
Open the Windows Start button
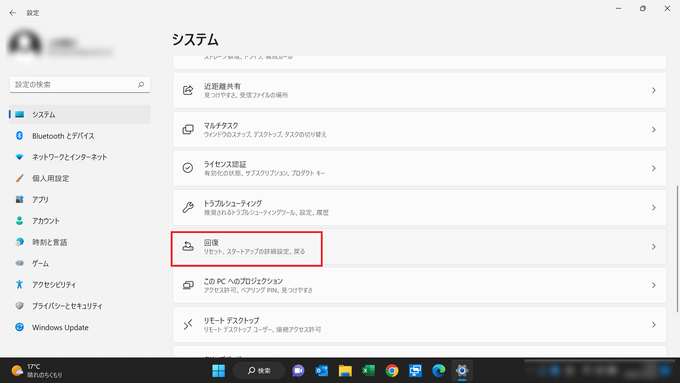pos(219,370)
